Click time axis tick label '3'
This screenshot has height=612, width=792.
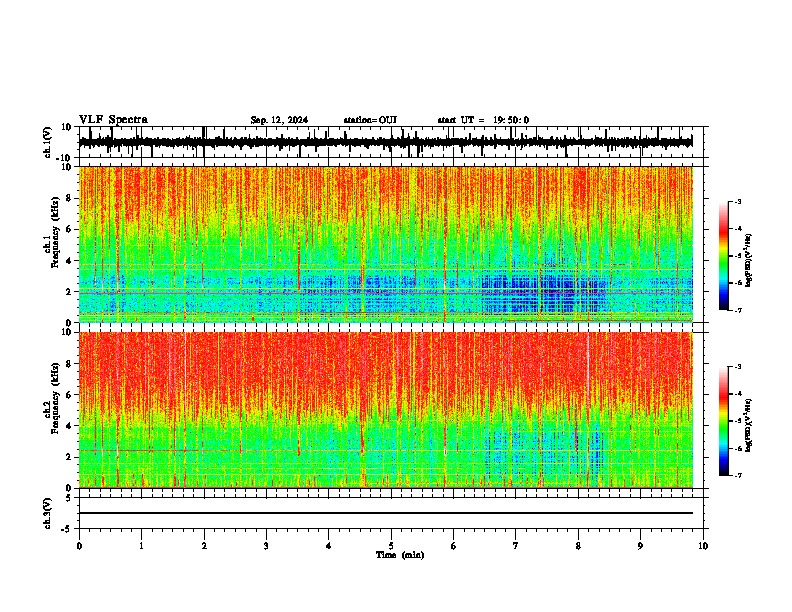point(266,546)
